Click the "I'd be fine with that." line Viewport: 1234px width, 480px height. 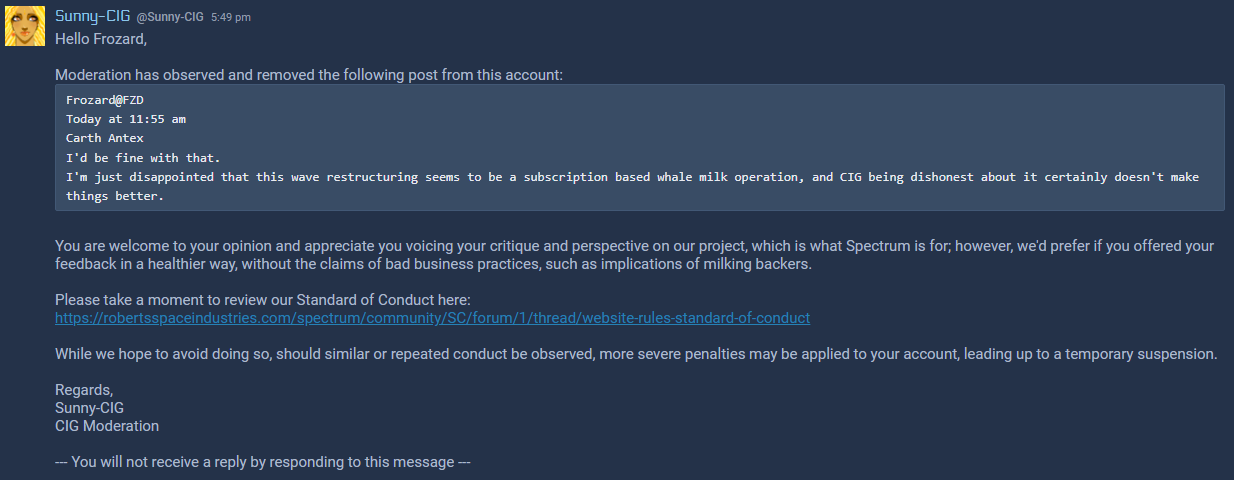tap(143, 158)
